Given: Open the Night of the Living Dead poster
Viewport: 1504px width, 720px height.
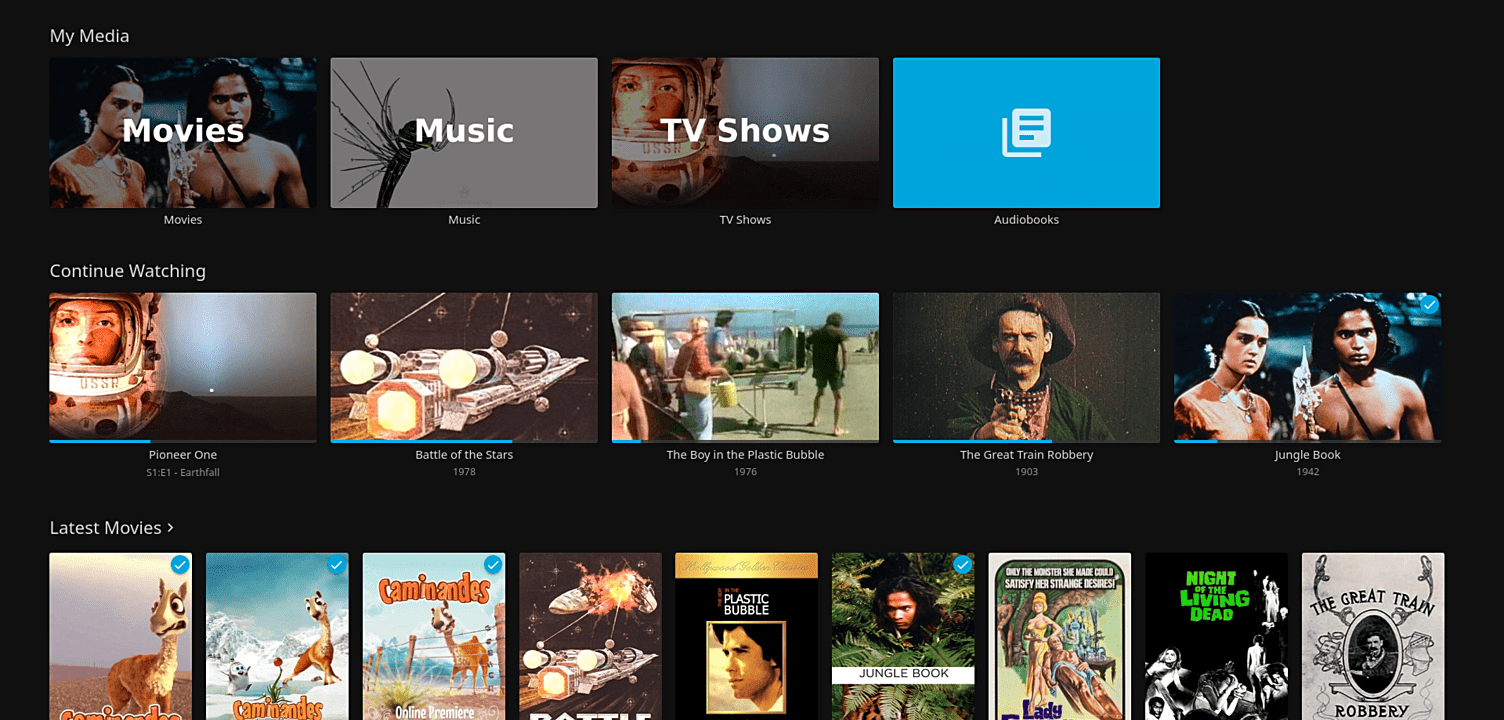Looking at the screenshot, I should point(1216,636).
